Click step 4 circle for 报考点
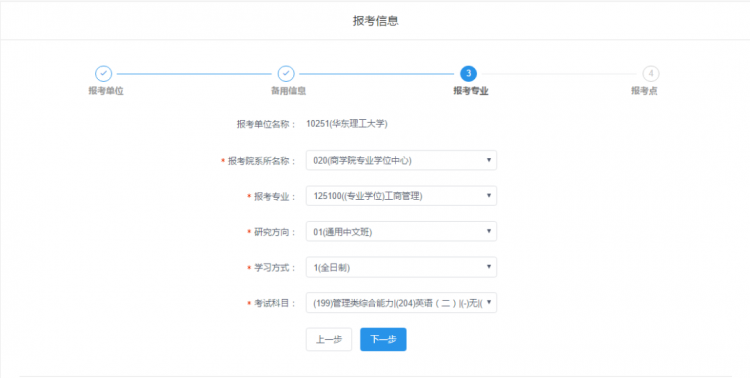 651,74
